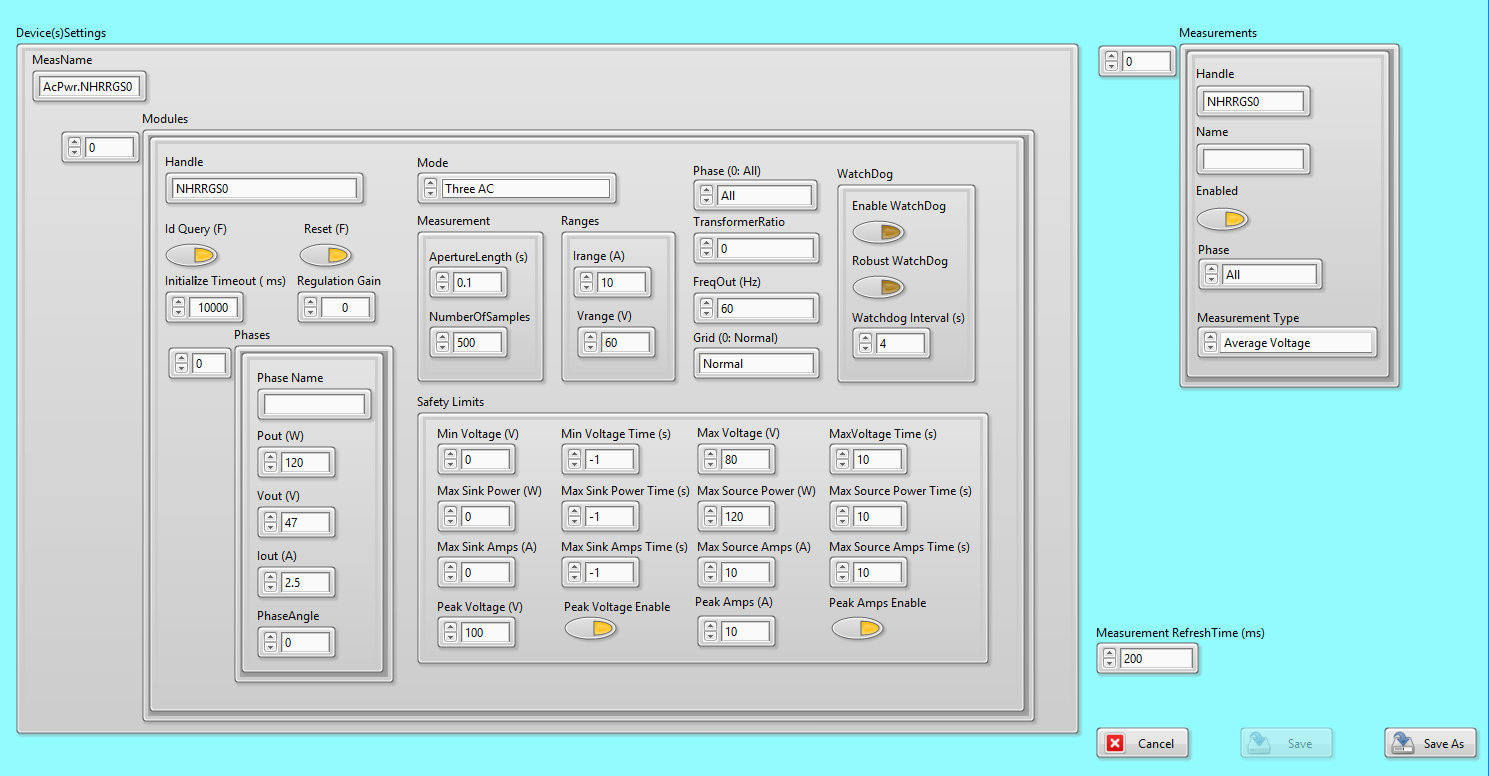
Task: Open the Mode selector showing Three AC
Action: (516, 188)
